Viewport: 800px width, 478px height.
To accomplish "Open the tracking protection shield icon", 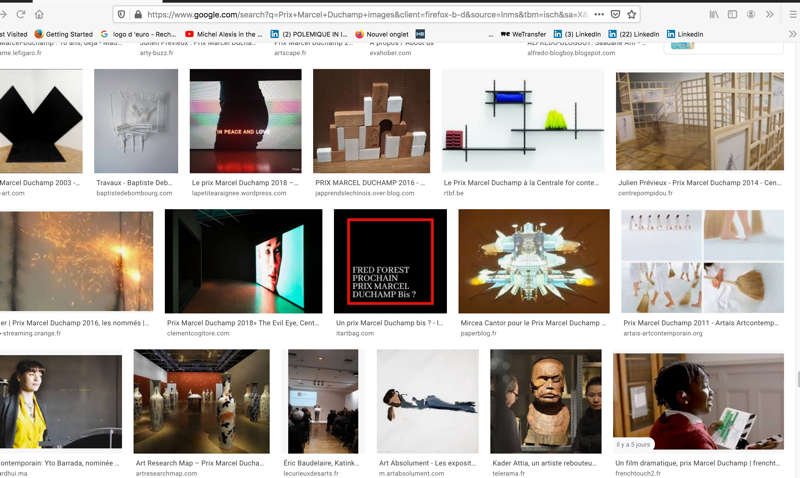I will [121, 14].
